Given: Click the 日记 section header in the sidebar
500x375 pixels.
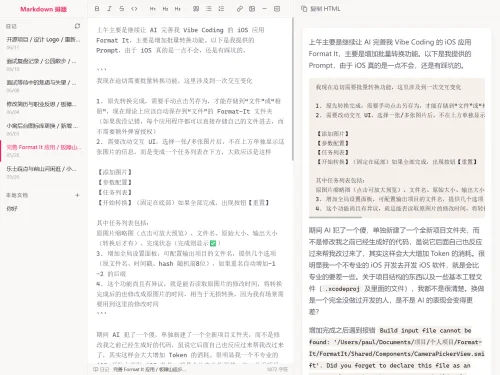Looking at the screenshot, I should [x=11, y=26].
